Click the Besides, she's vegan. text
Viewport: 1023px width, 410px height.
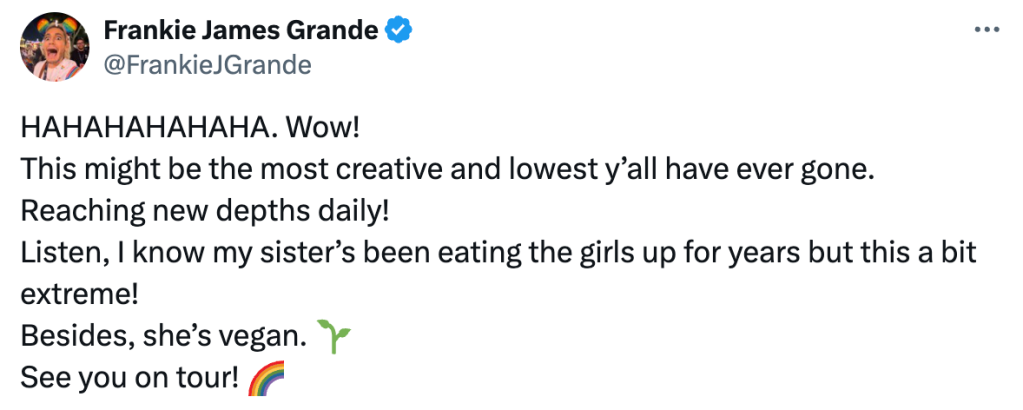point(161,338)
